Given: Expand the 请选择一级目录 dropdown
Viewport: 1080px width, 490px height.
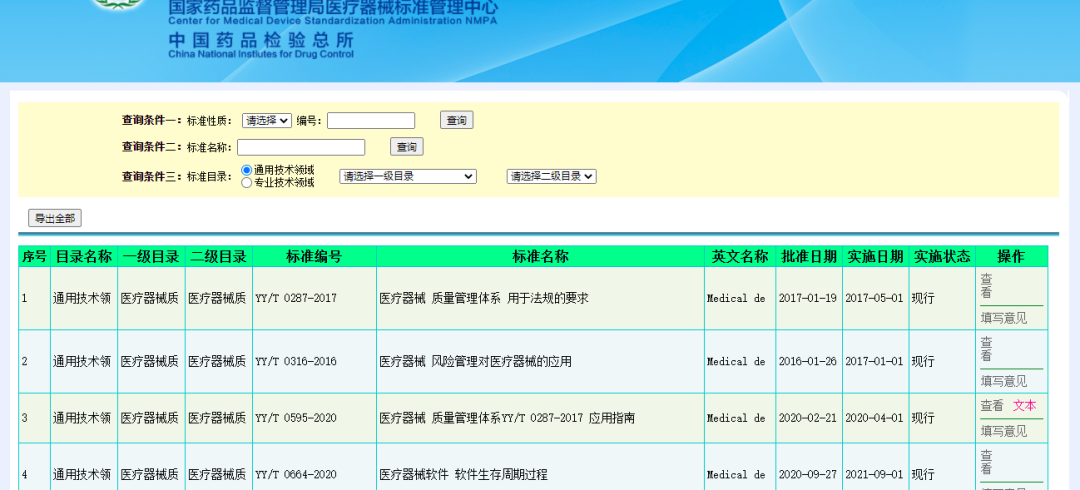Looking at the screenshot, I should [408, 176].
